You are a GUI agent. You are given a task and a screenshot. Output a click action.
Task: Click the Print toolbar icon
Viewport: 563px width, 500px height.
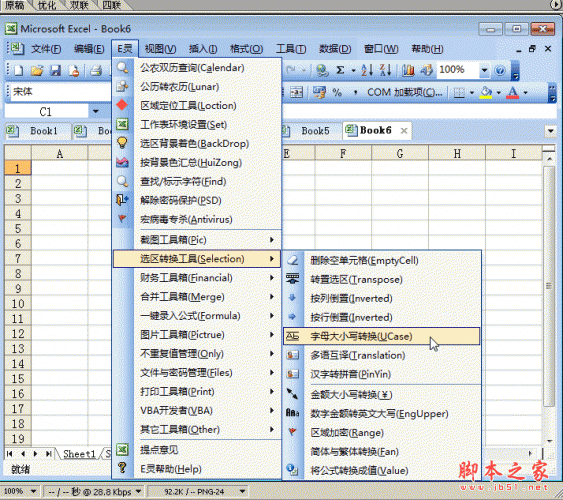(96, 70)
